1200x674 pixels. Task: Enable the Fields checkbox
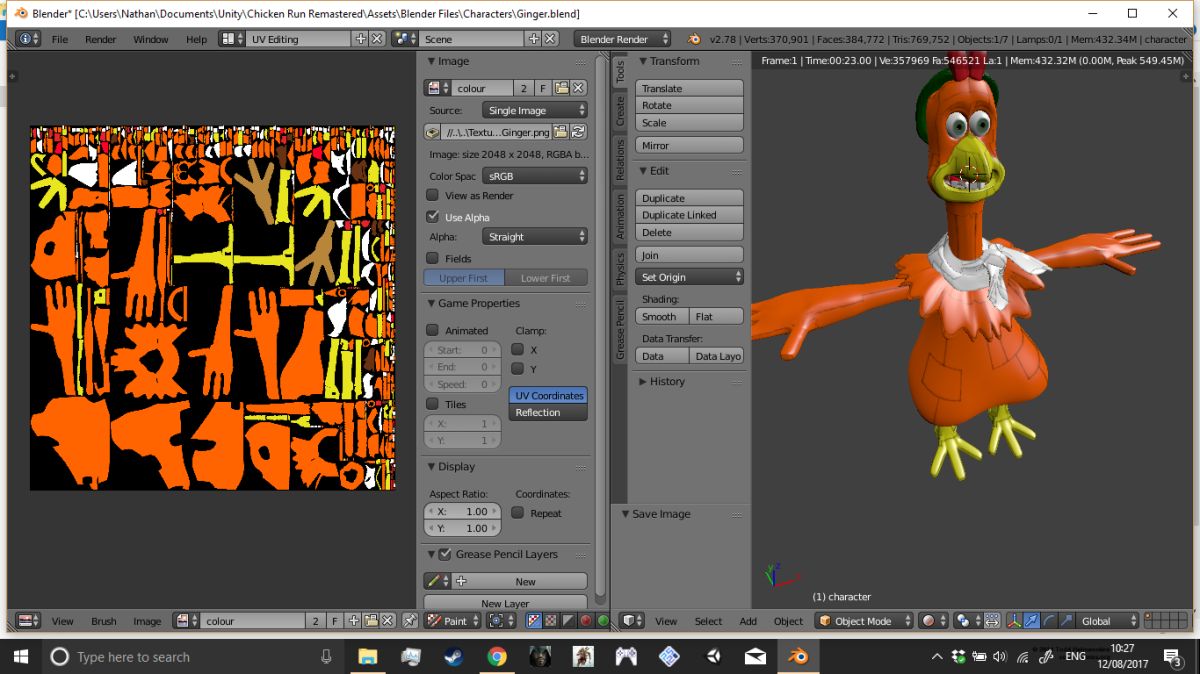pyautogui.click(x=432, y=258)
